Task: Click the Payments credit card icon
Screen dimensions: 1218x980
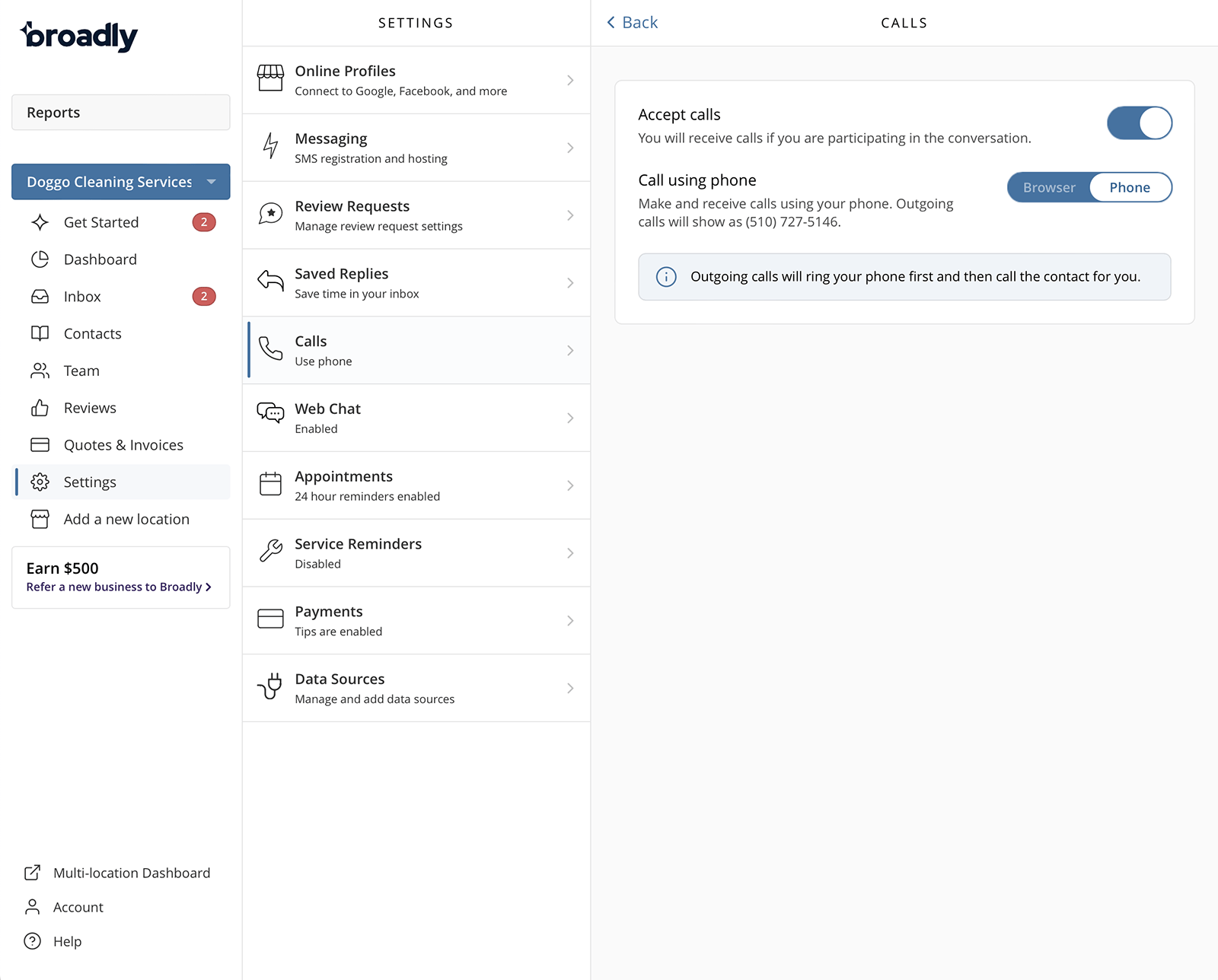Action: 270,619
